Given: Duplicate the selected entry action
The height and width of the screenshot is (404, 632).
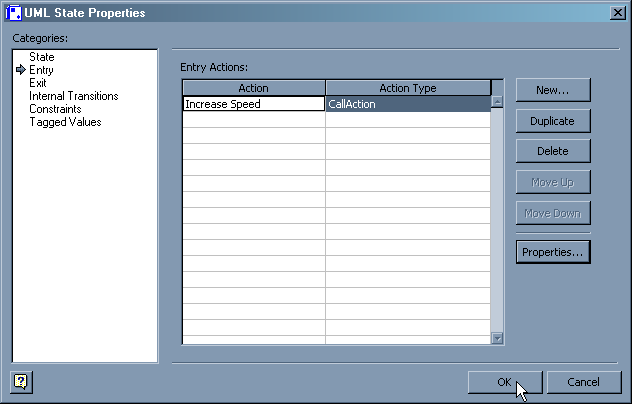Looking at the screenshot, I should [553, 121].
